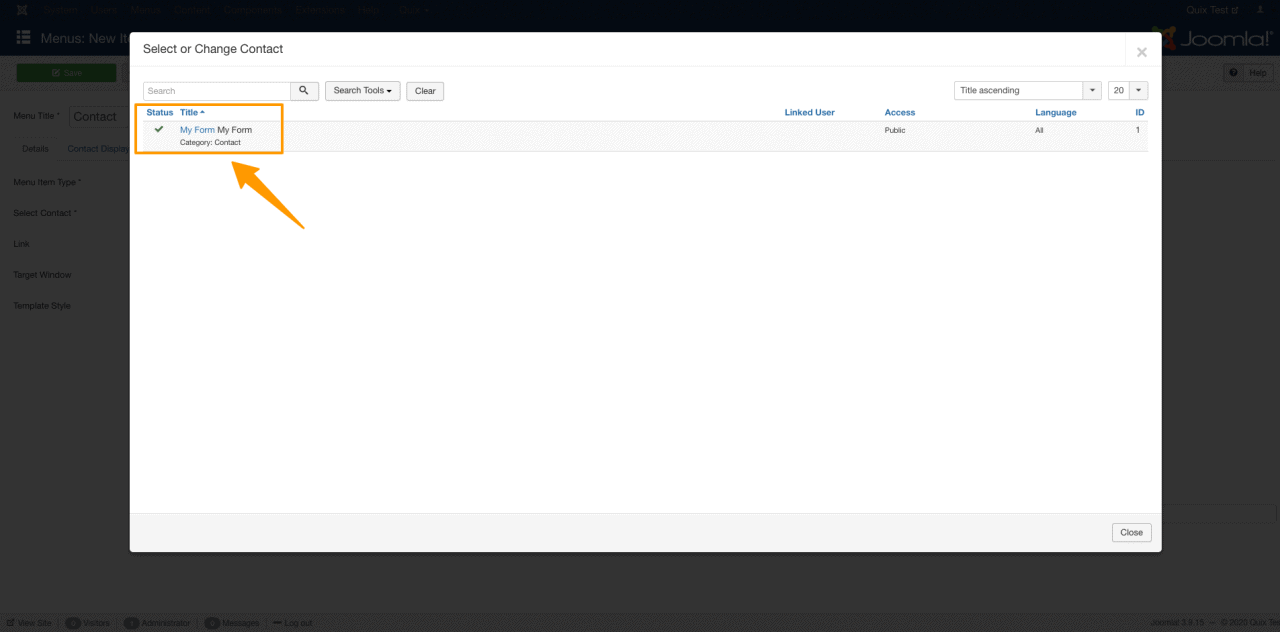Open the Users menu in top bar
This screenshot has height=632, width=1280.
pos(103,10)
